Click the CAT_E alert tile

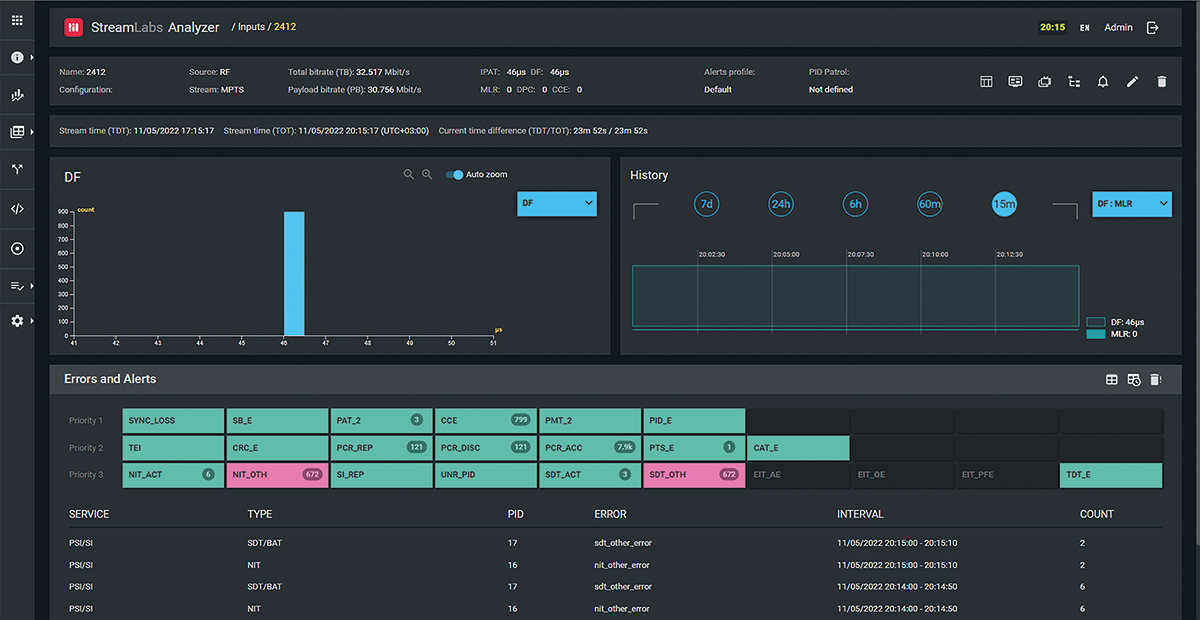point(798,447)
